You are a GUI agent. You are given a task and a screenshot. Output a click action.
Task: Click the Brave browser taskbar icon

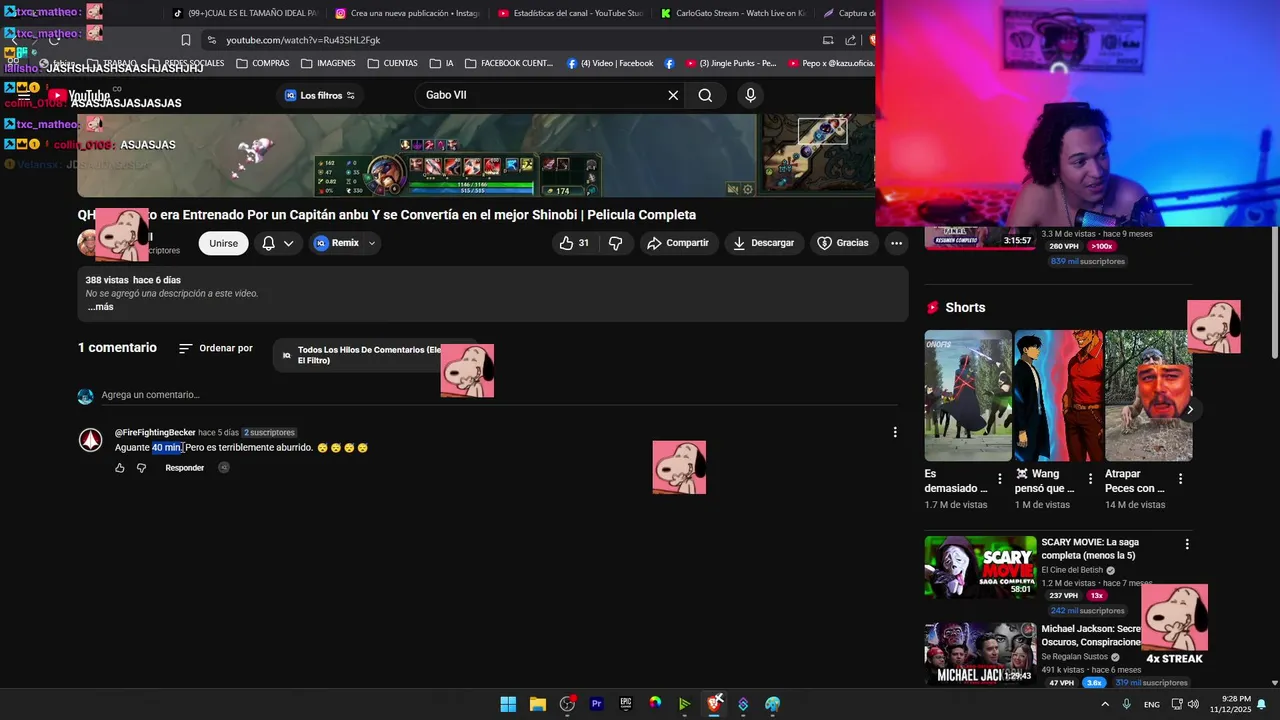coord(714,704)
